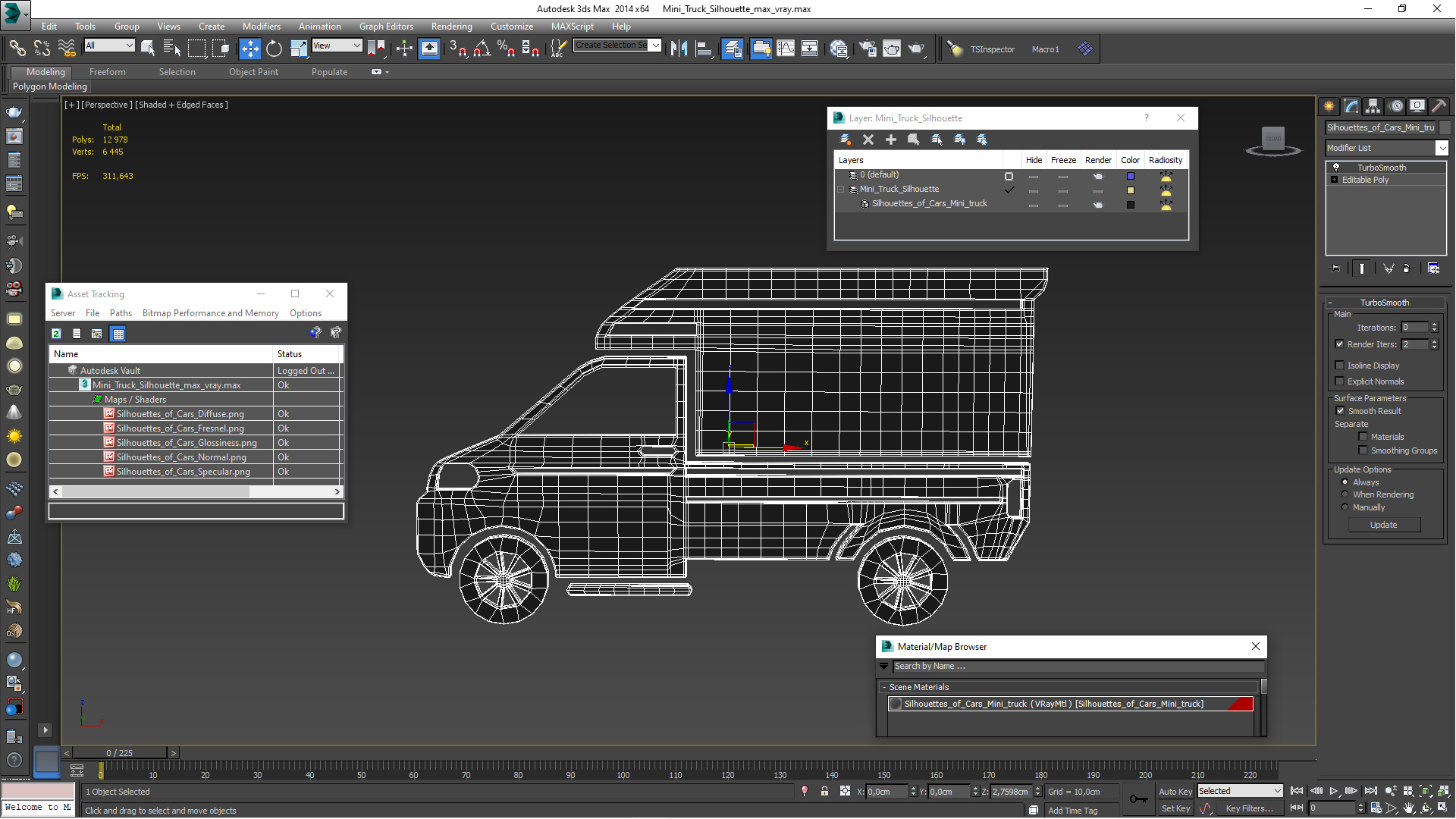Click the TurboSmooth Update button
This screenshot has height=819, width=1456.
click(1384, 525)
